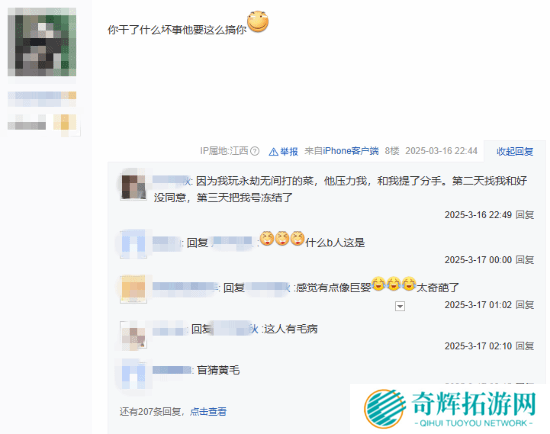Click the smiley emoji in the main post
The height and width of the screenshot is (434, 550).
tap(258, 21)
